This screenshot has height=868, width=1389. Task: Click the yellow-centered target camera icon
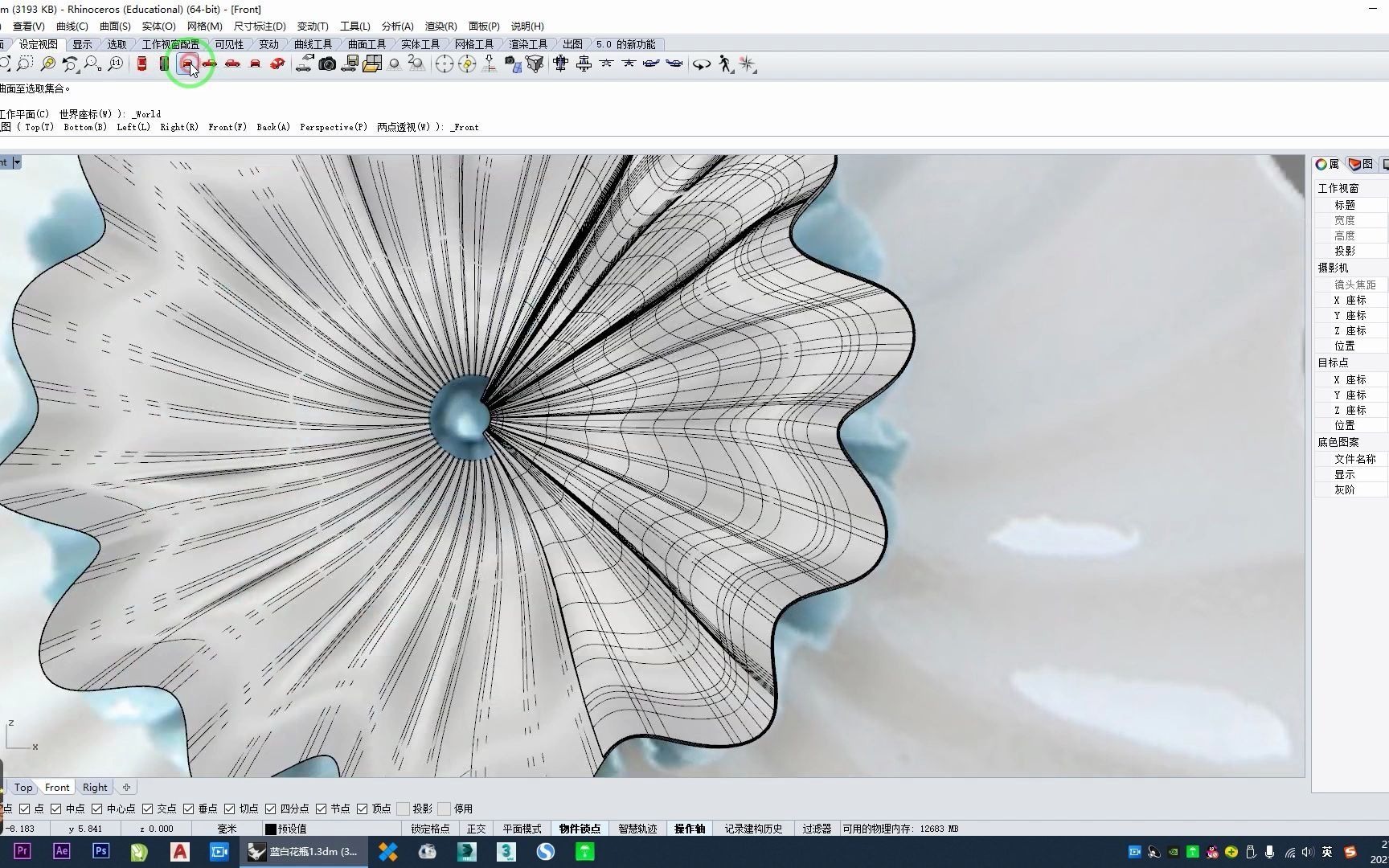(467, 63)
